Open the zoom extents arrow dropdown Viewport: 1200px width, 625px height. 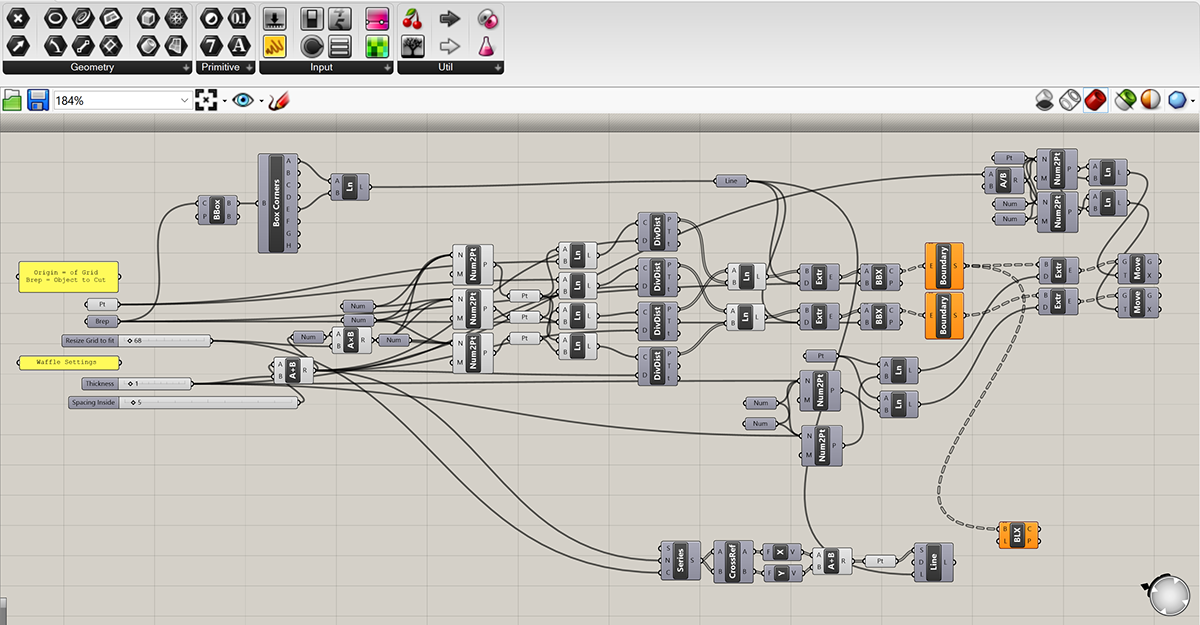click(x=225, y=101)
